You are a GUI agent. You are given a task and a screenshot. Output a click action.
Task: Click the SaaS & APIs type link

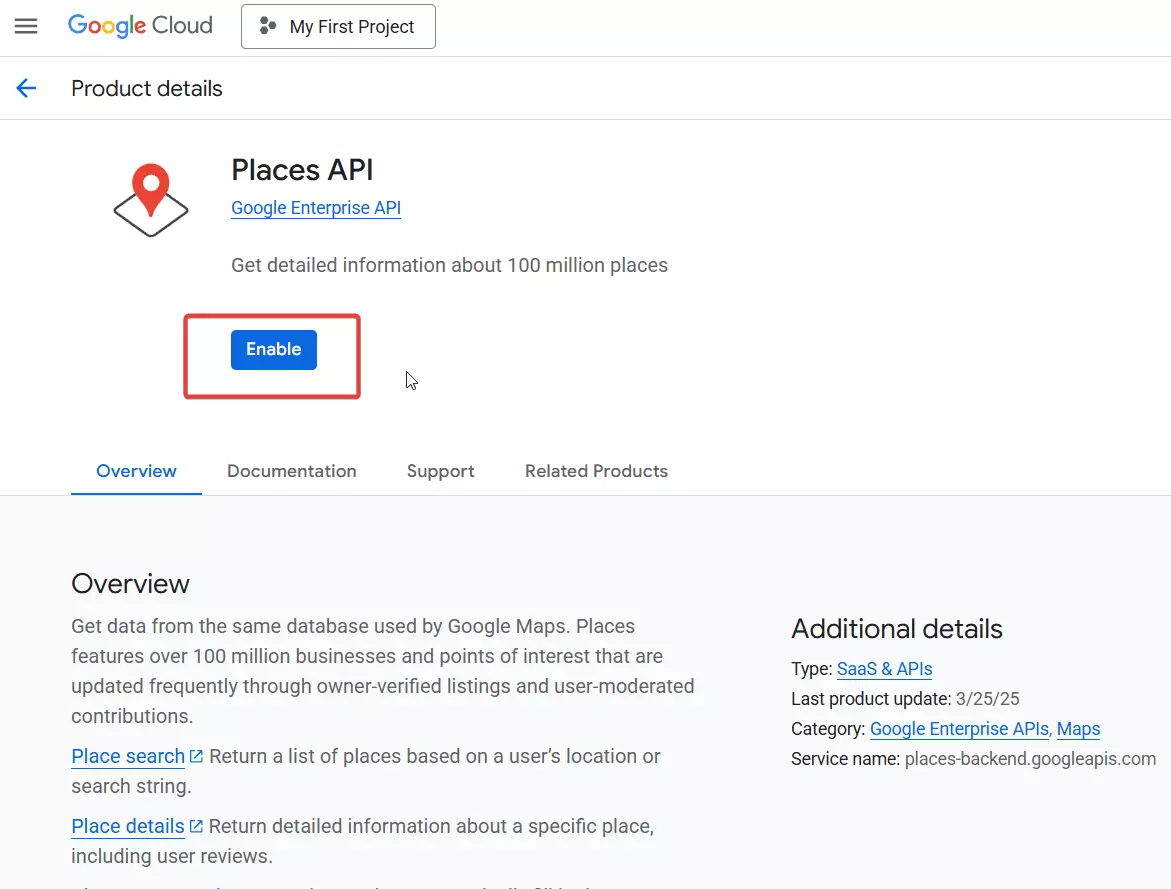884,669
